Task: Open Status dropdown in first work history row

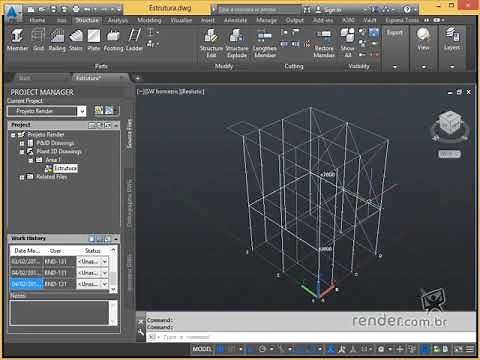Action: click(x=105, y=261)
